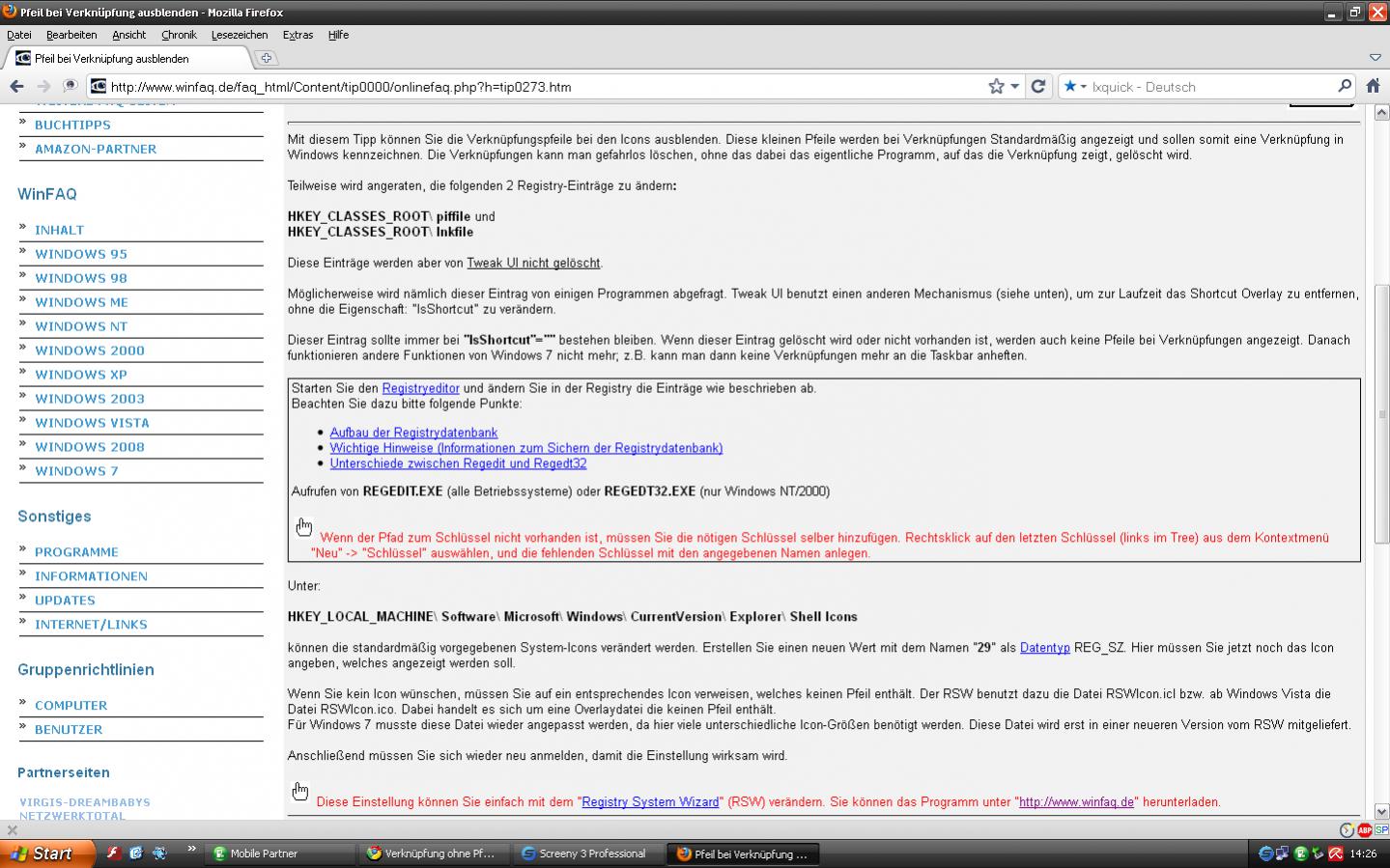The height and width of the screenshot is (868, 1390).
Task: Open COMPUTER under Gruppenrichtlinien
Action: tap(71, 706)
